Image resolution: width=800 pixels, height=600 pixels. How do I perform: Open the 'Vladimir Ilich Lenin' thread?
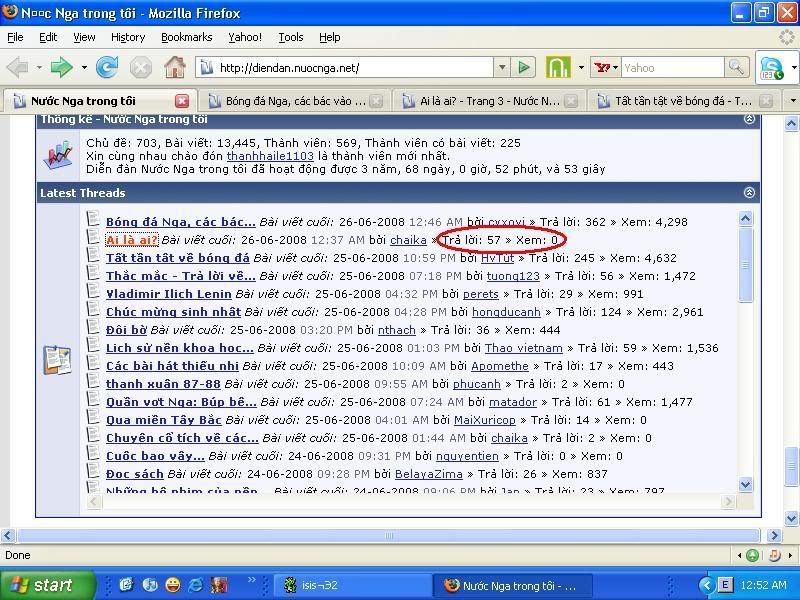(168, 294)
